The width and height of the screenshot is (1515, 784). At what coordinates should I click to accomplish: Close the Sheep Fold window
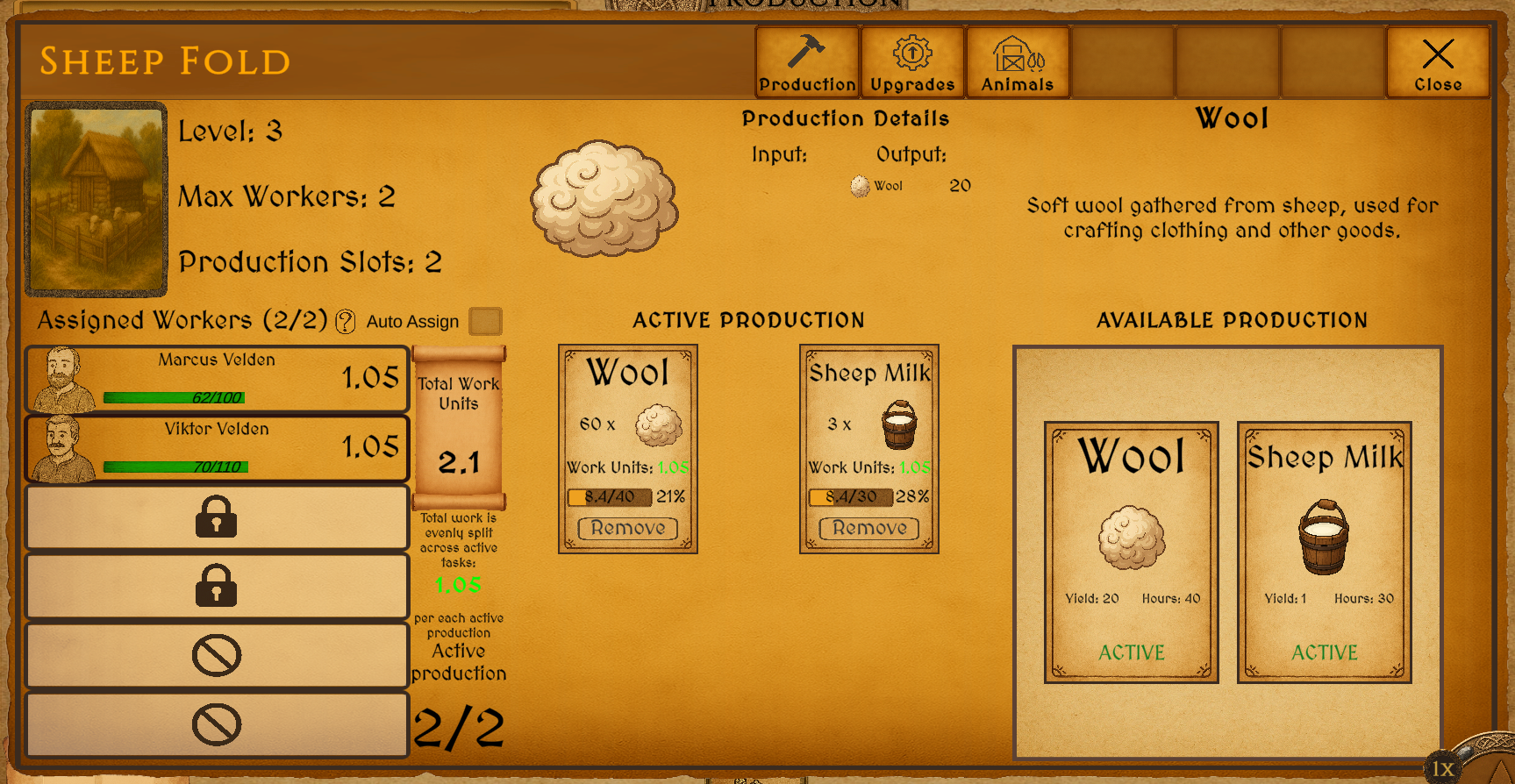[x=1438, y=61]
